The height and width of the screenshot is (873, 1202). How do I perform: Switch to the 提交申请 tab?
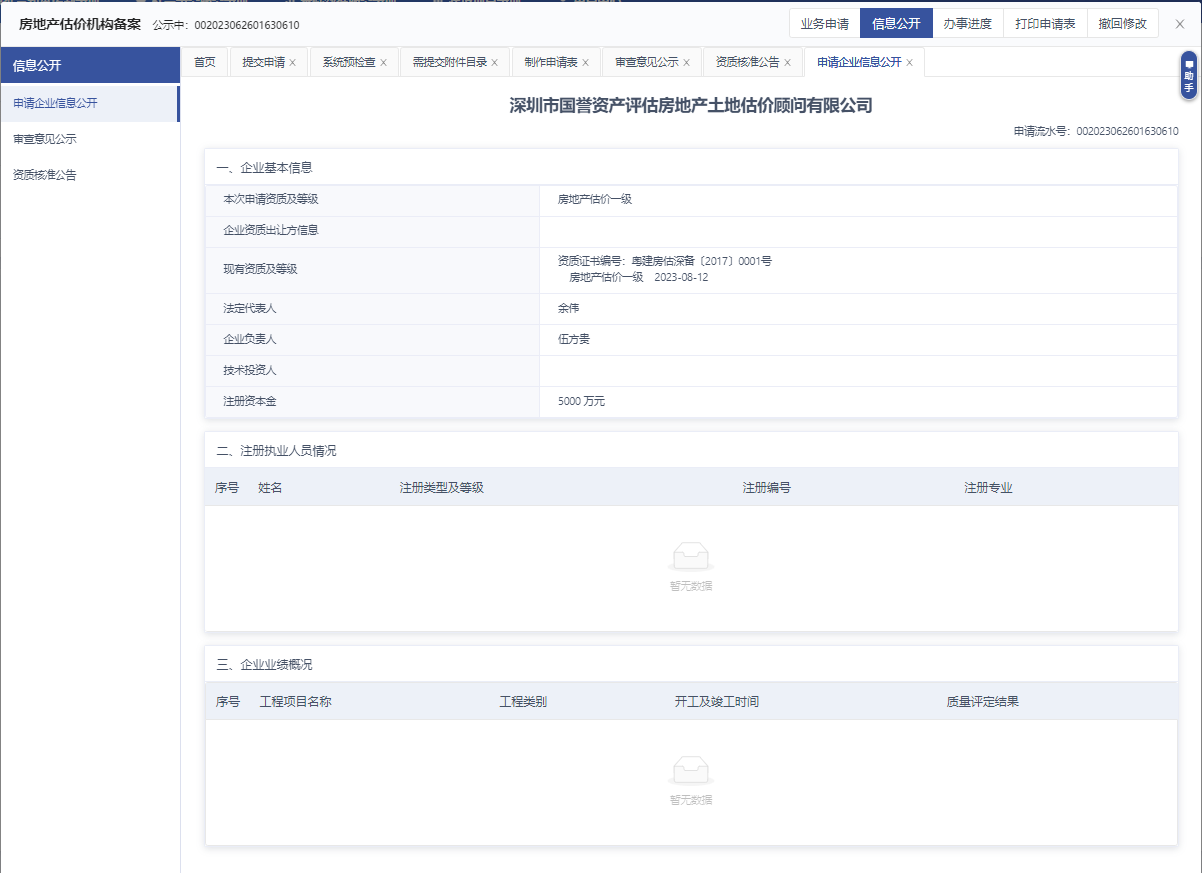(x=263, y=62)
